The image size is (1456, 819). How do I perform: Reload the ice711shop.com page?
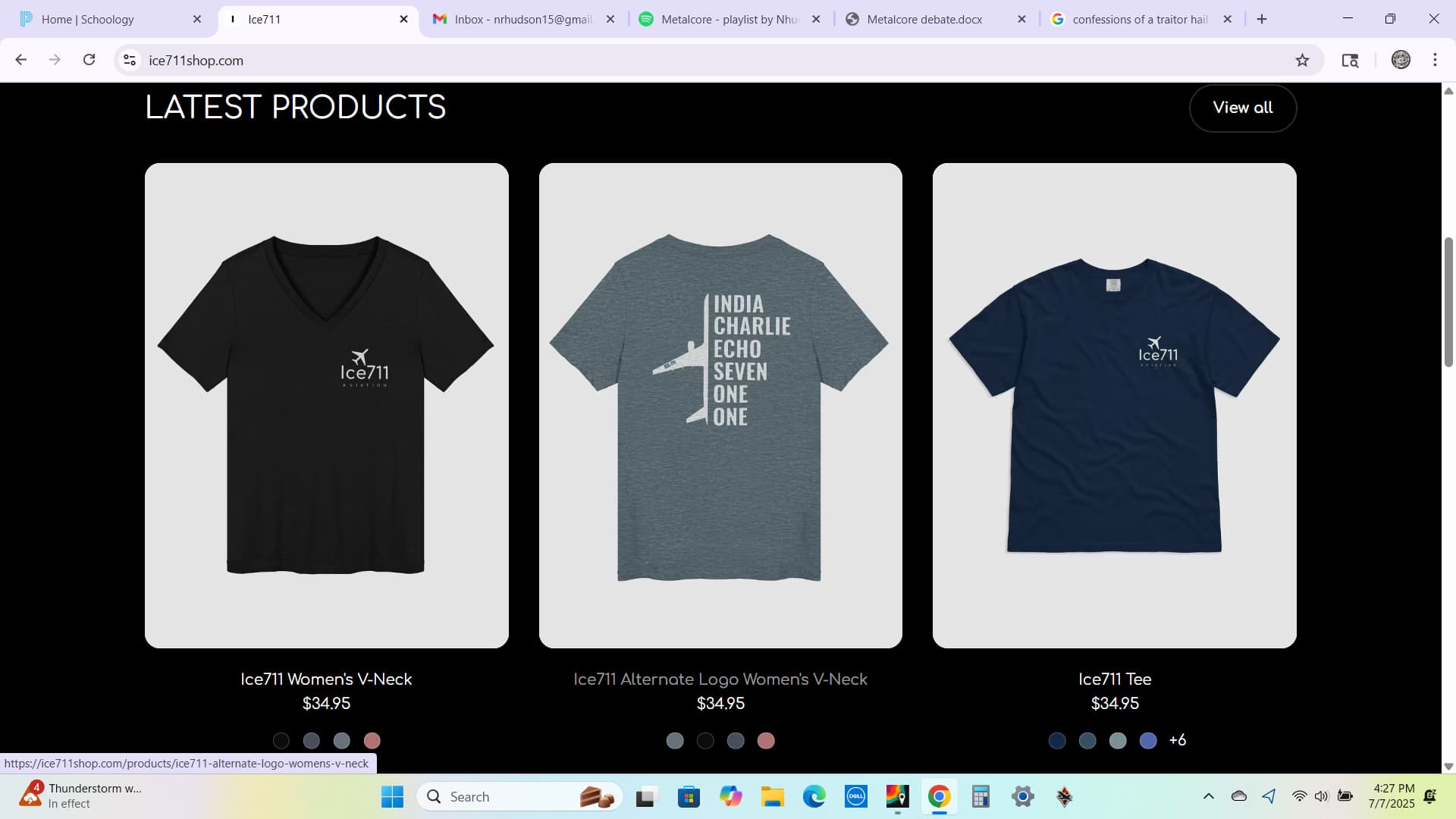point(89,60)
